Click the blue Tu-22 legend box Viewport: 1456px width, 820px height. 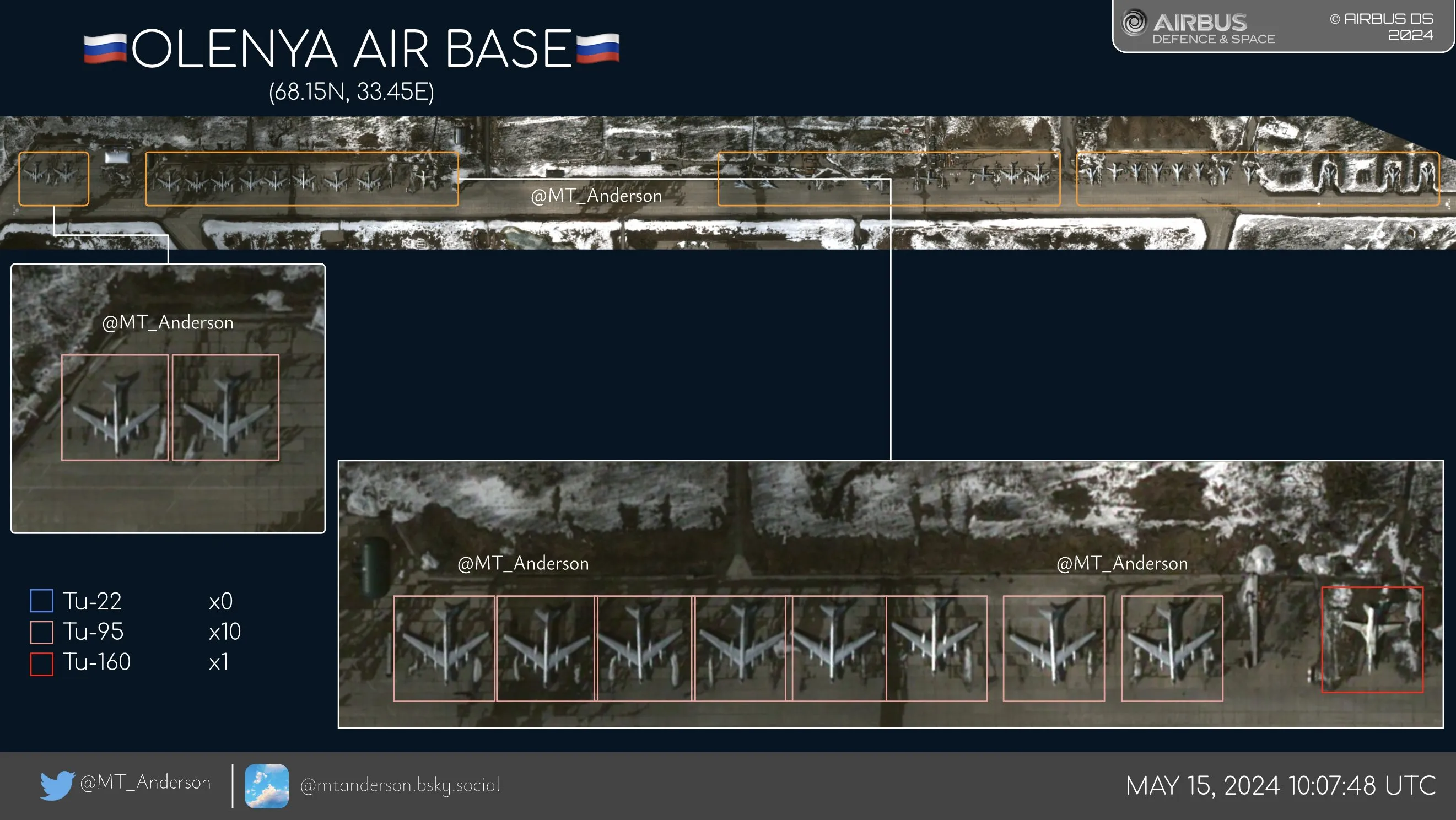[x=42, y=601]
